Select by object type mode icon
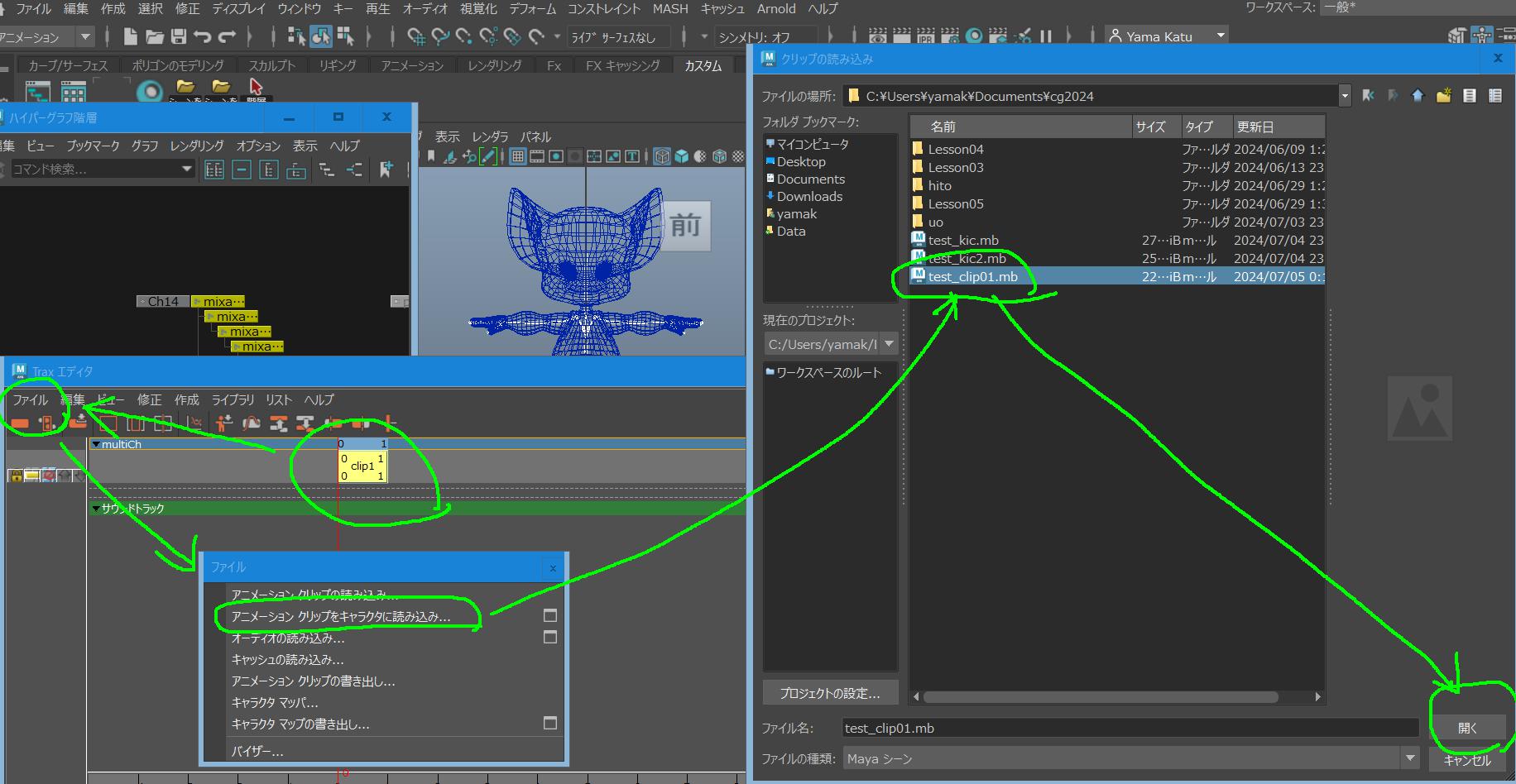The height and width of the screenshot is (784, 1516). point(321,36)
